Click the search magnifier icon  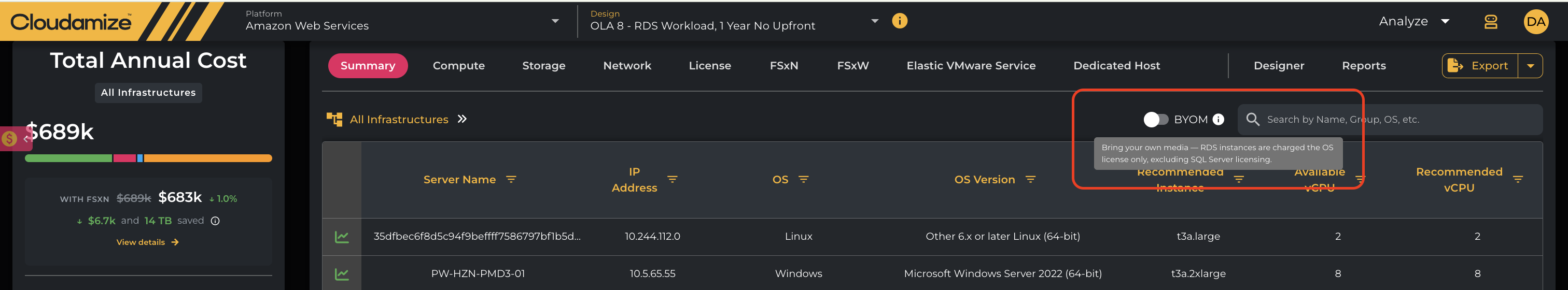pos(1252,119)
